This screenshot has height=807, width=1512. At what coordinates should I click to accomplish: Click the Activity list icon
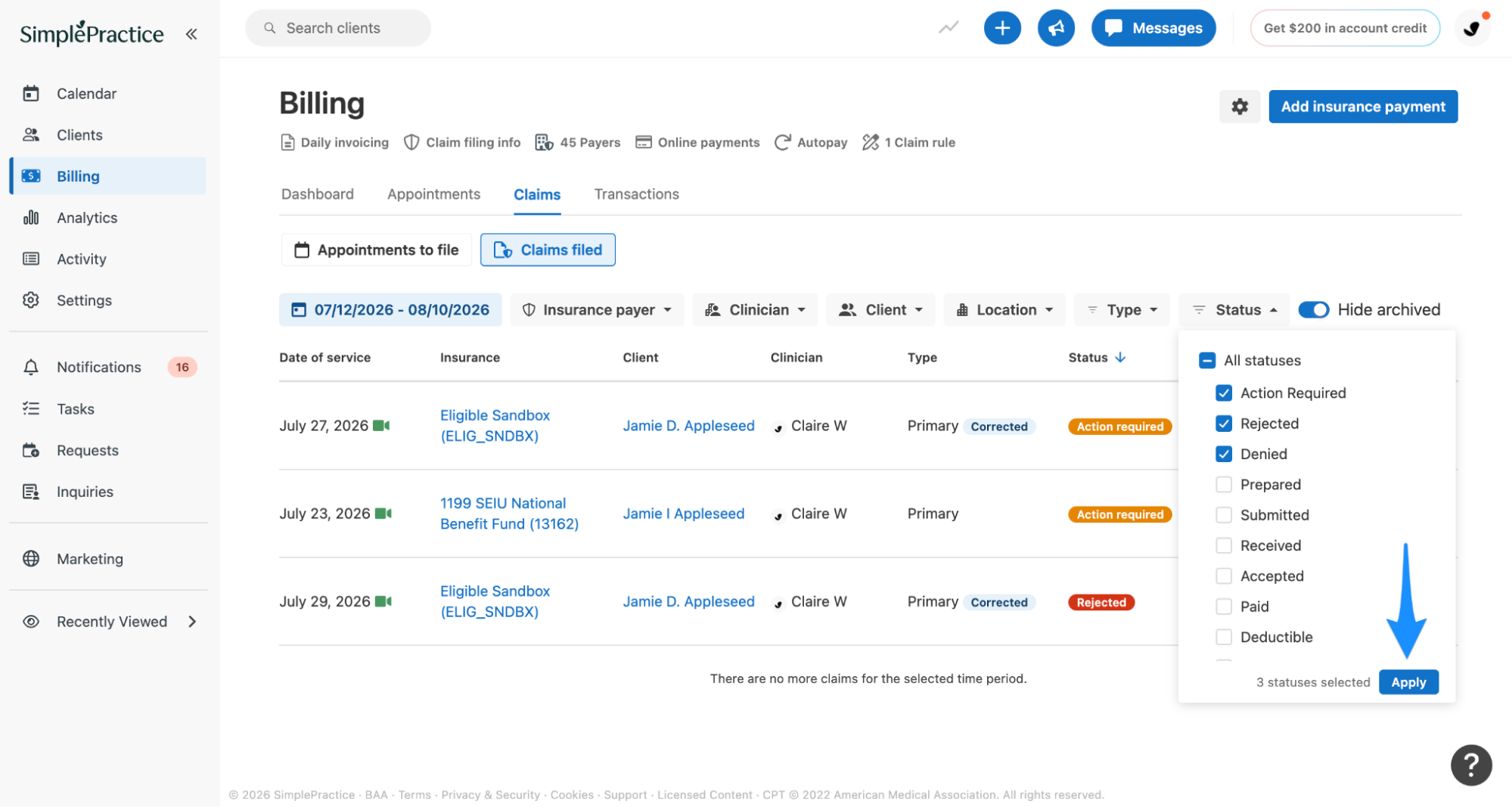click(31, 259)
